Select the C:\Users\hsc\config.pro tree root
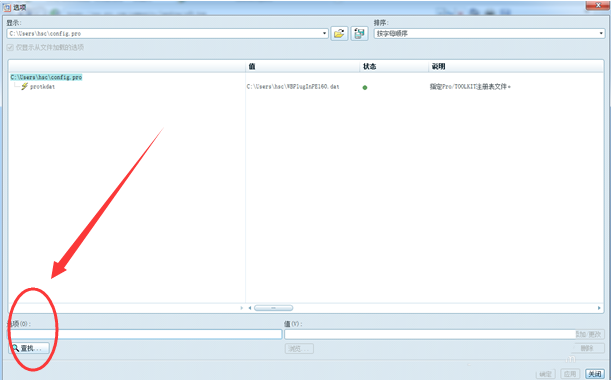 pyautogui.click(x=46, y=77)
